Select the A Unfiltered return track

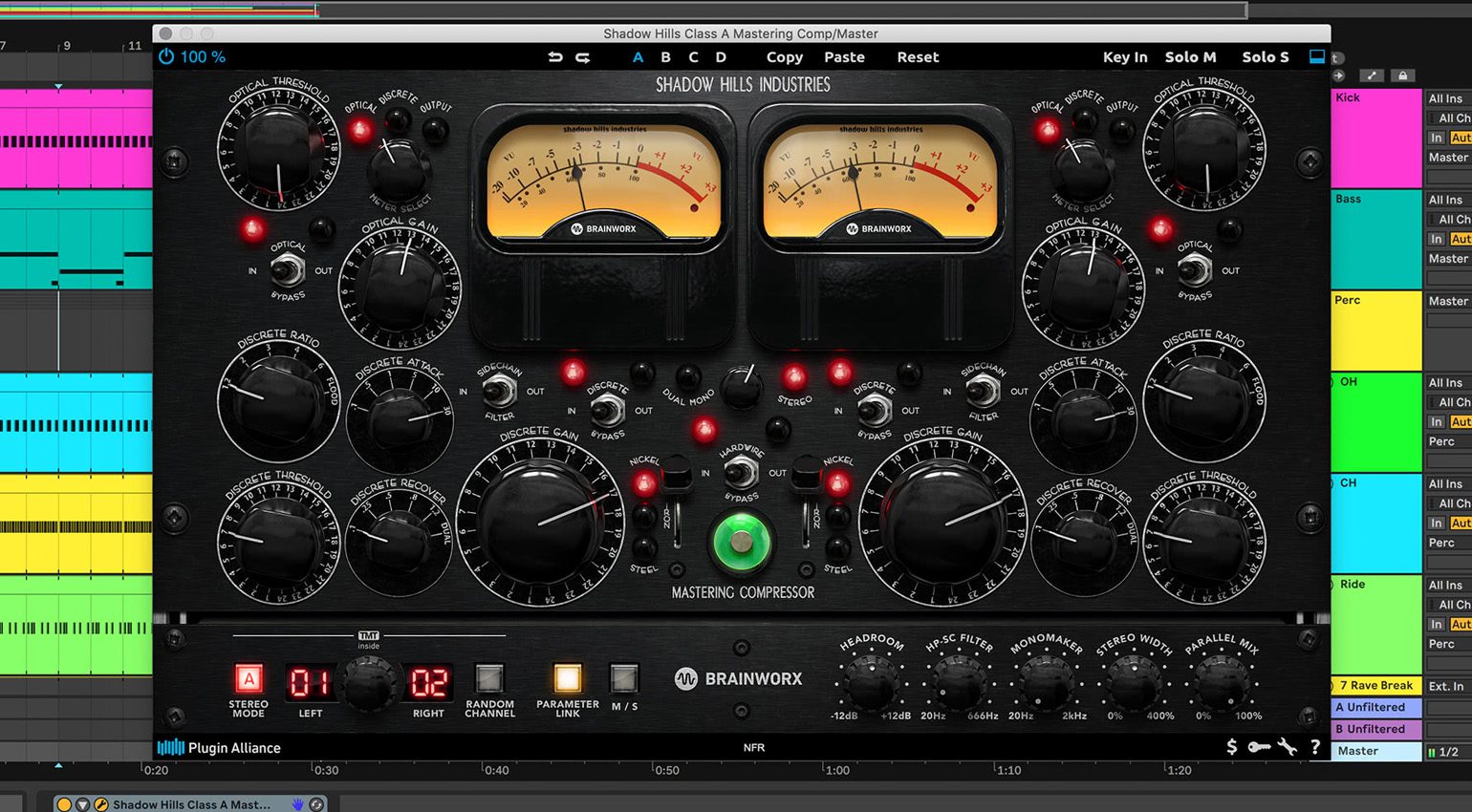tap(1376, 708)
